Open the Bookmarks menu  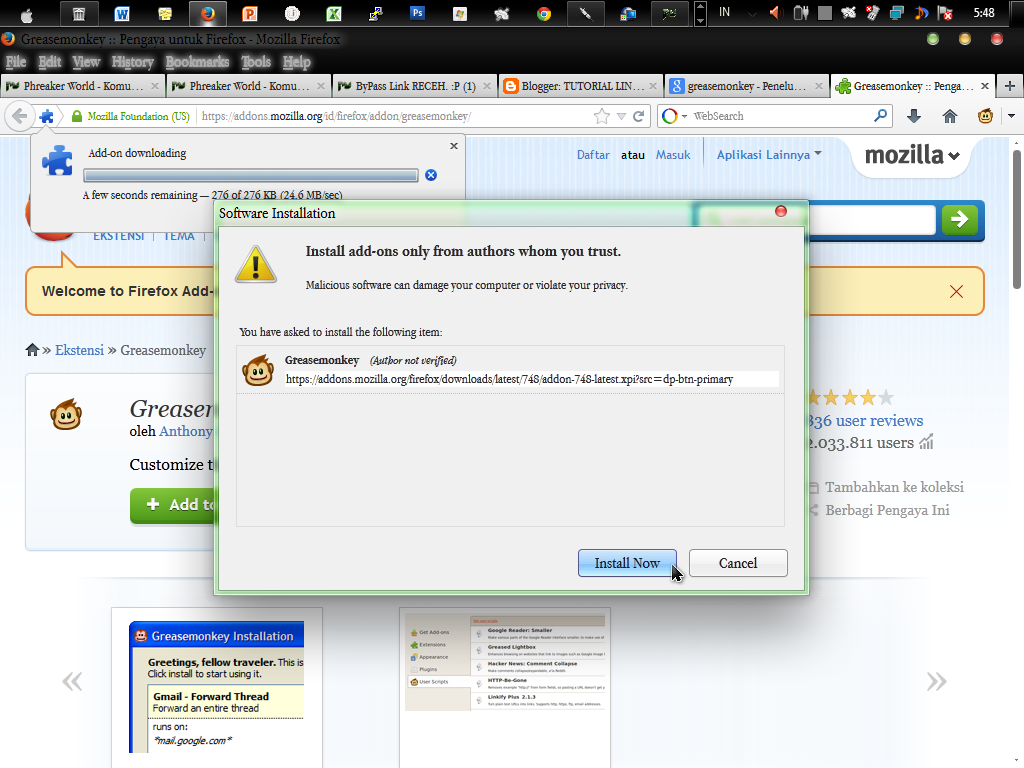pos(196,61)
